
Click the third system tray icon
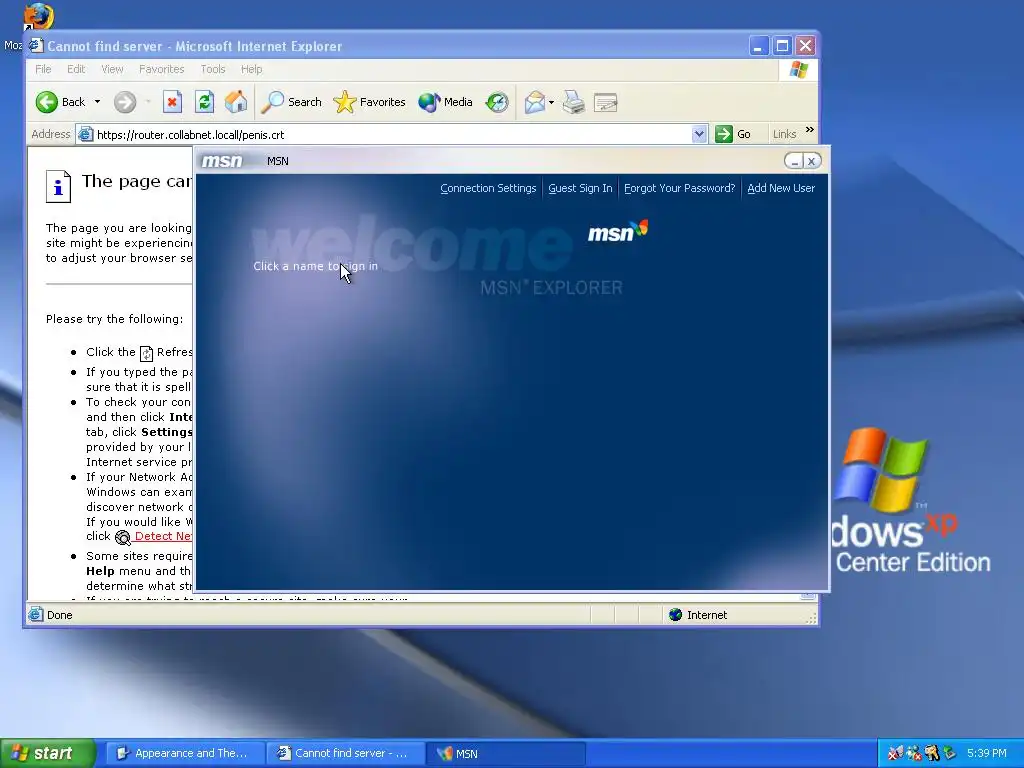(931, 753)
